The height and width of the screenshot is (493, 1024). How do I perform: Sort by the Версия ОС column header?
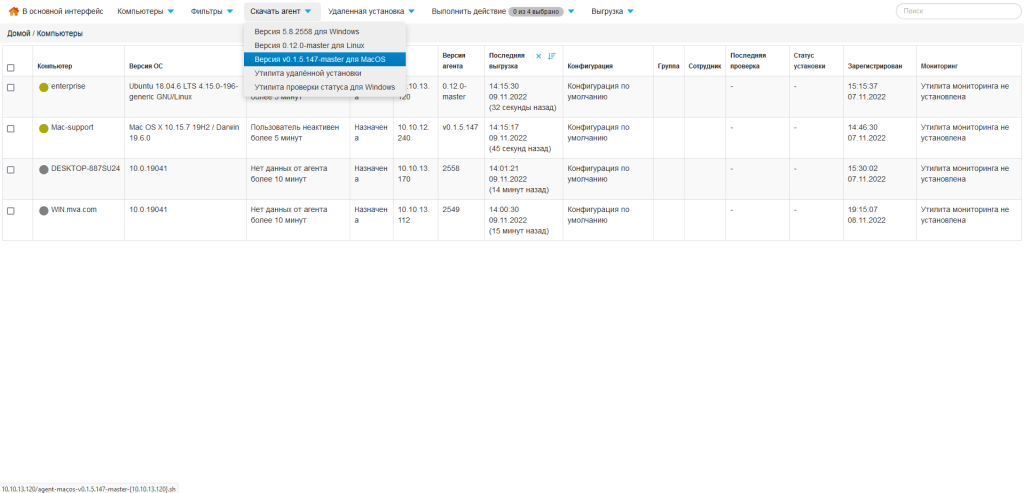click(146, 67)
